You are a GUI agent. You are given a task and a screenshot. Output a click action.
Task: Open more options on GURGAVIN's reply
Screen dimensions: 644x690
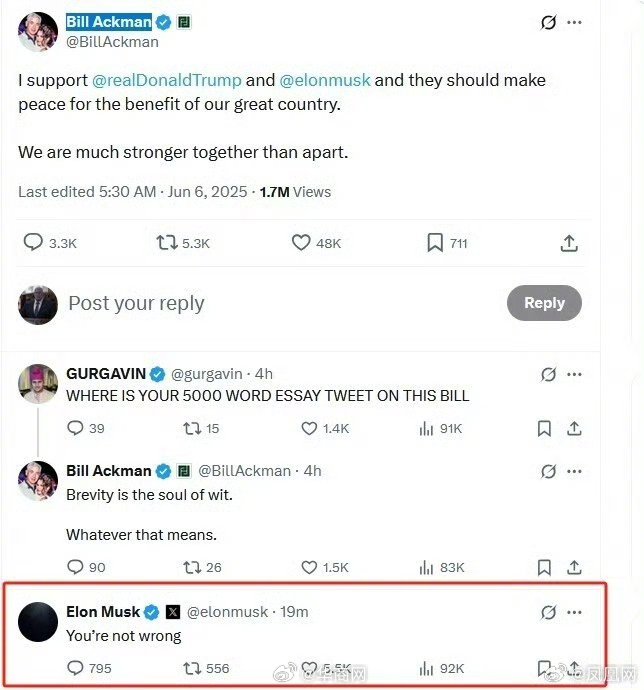pyautogui.click(x=574, y=374)
